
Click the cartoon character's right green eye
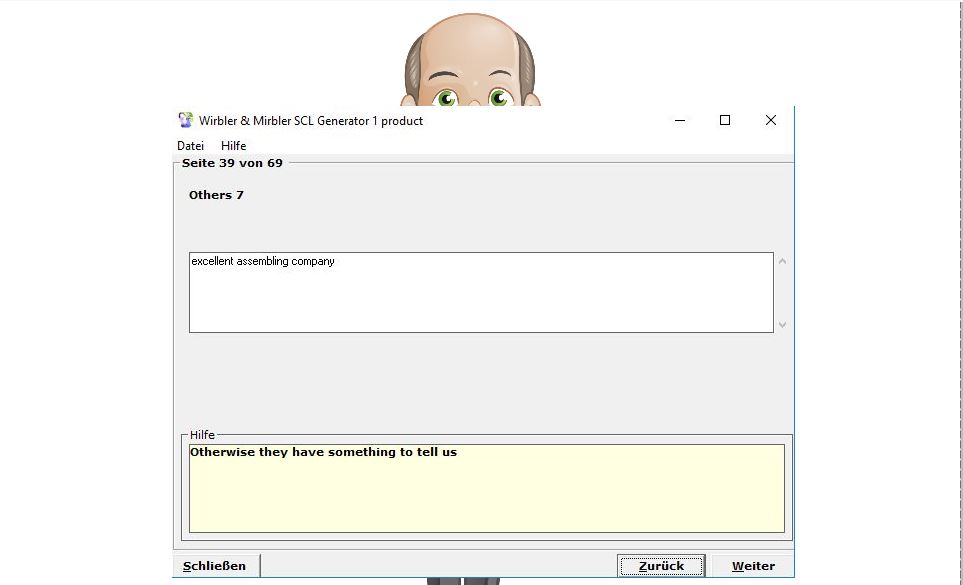point(499,98)
